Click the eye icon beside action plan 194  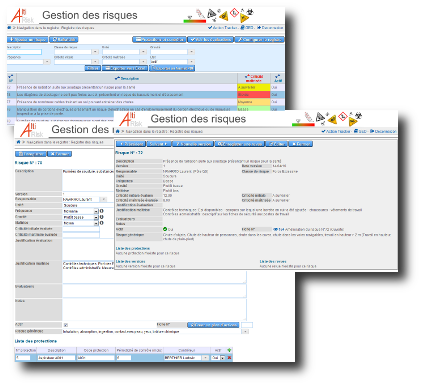pyautogui.click(x=276, y=229)
